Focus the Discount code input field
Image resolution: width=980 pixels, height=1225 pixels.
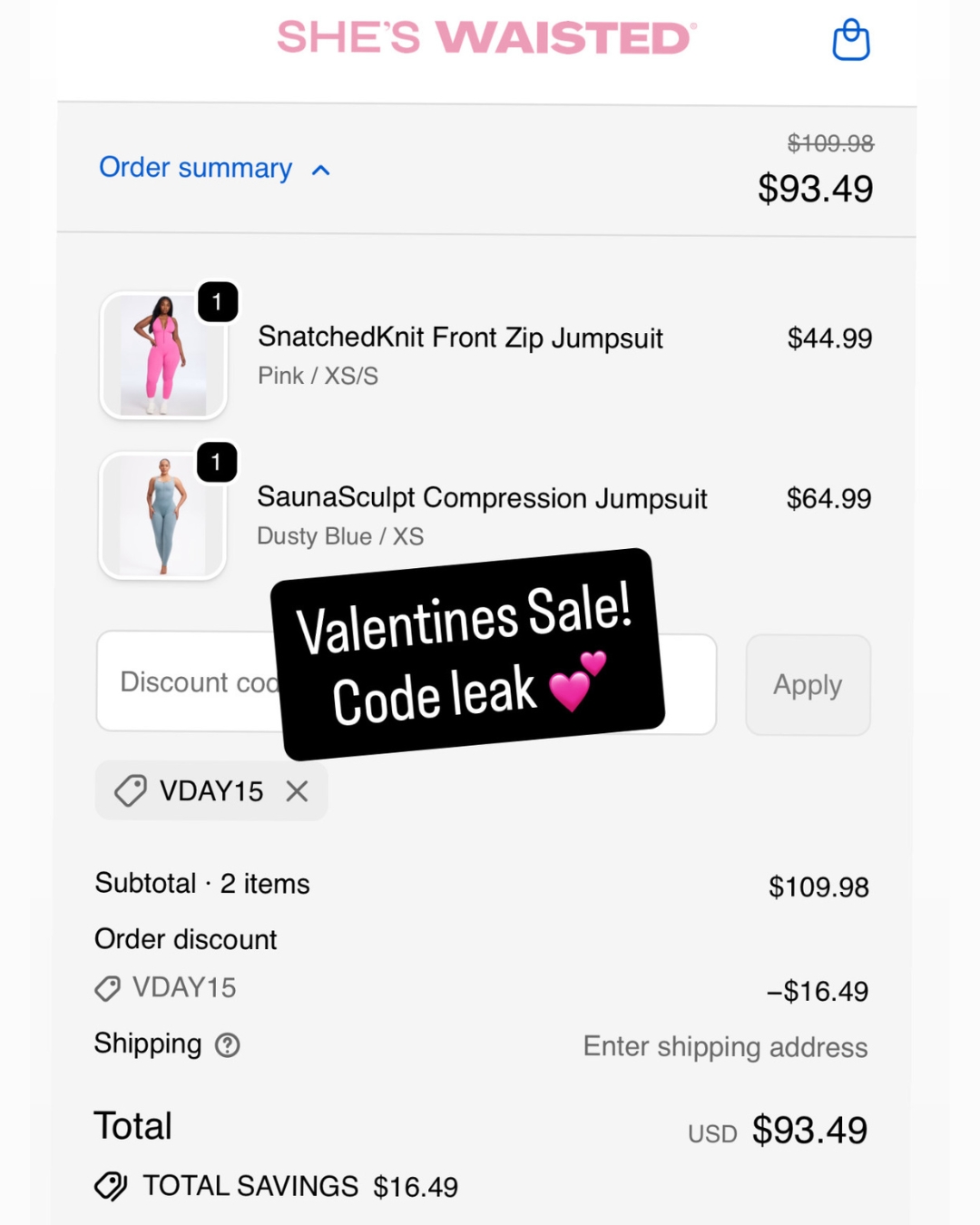click(x=407, y=682)
